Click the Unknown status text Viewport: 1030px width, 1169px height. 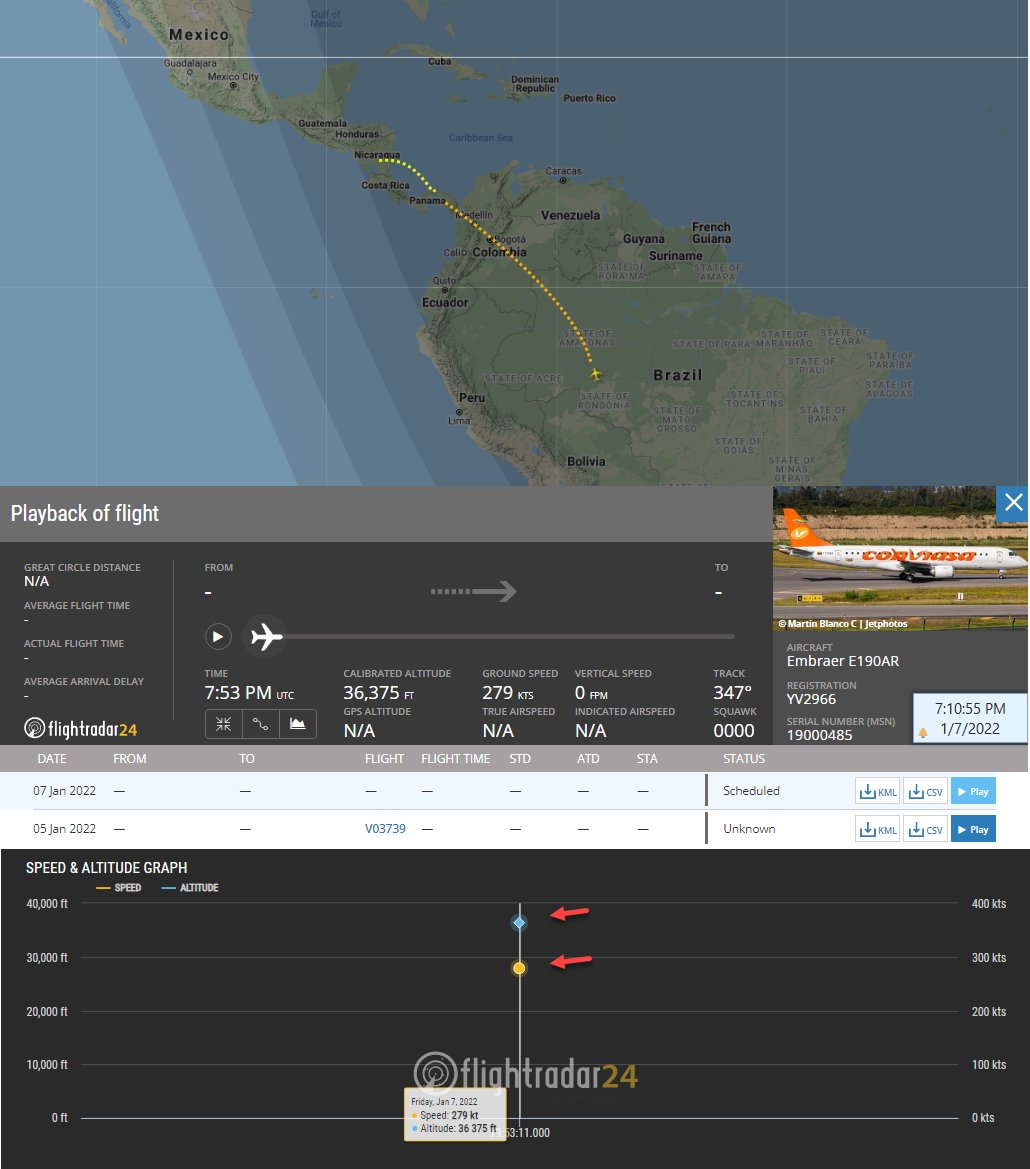pos(749,828)
